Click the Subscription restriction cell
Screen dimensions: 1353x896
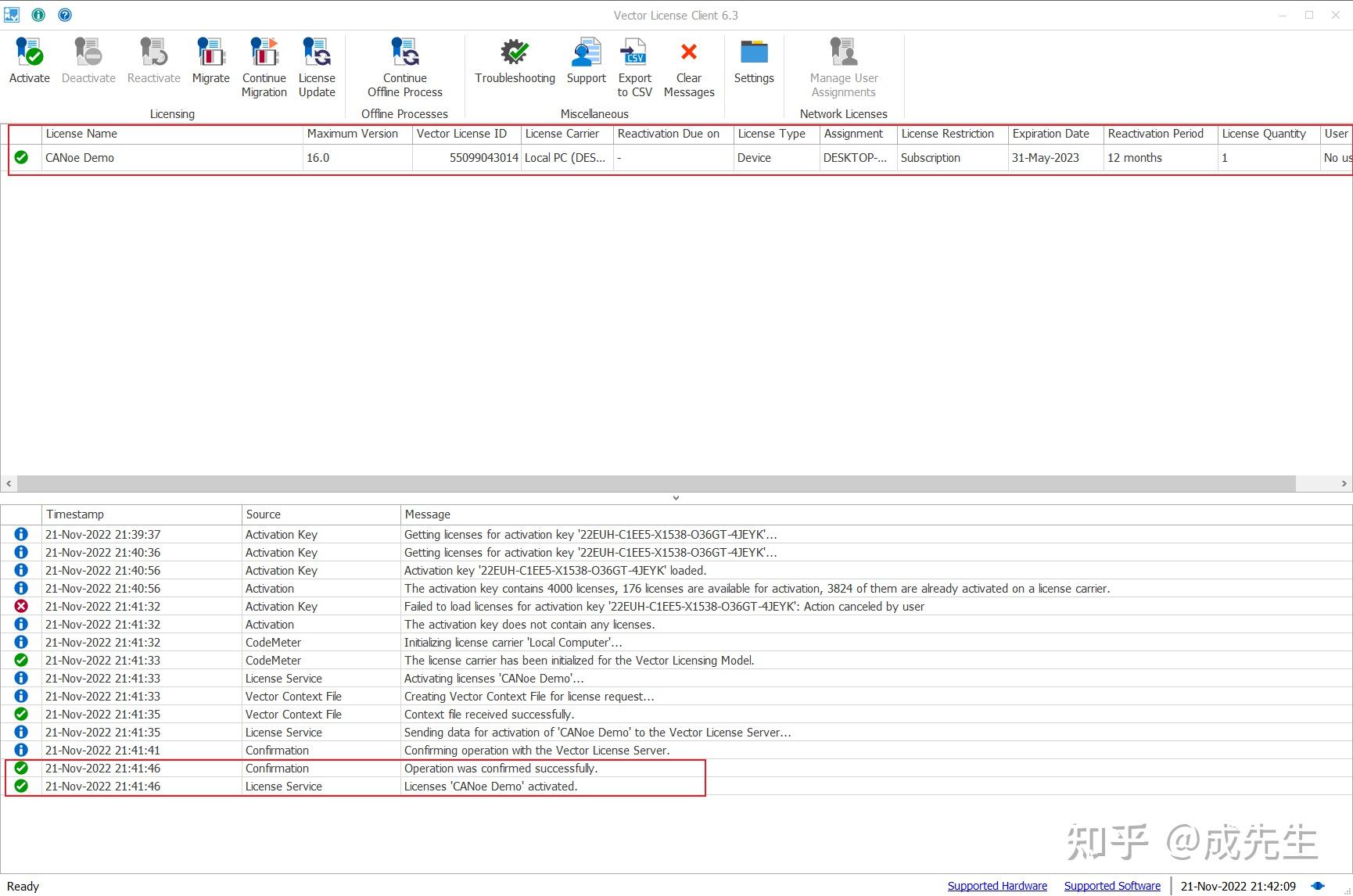pyautogui.click(x=953, y=157)
